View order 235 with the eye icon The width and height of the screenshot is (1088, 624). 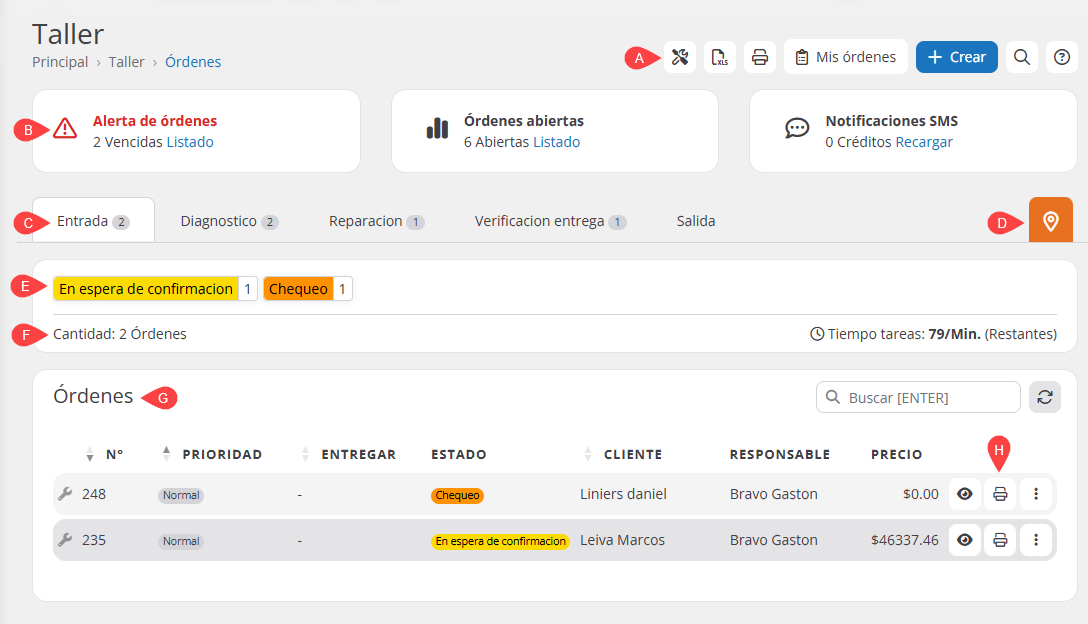point(964,540)
